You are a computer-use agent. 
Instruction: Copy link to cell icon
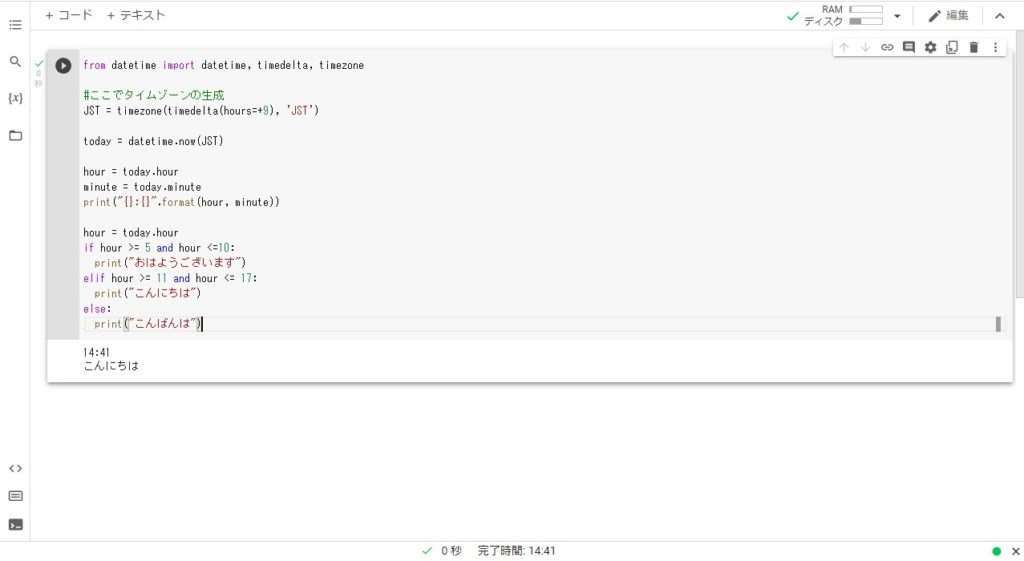click(x=887, y=47)
